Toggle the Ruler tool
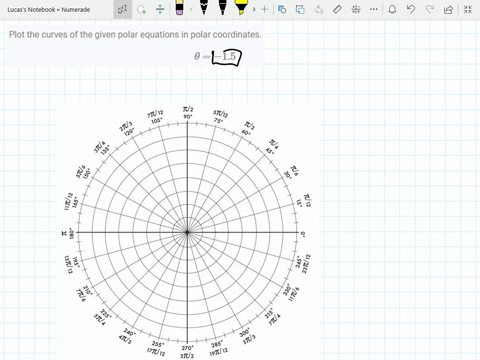This screenshot has height=360, width=480. pyautogui.click(x=337, y=9)
